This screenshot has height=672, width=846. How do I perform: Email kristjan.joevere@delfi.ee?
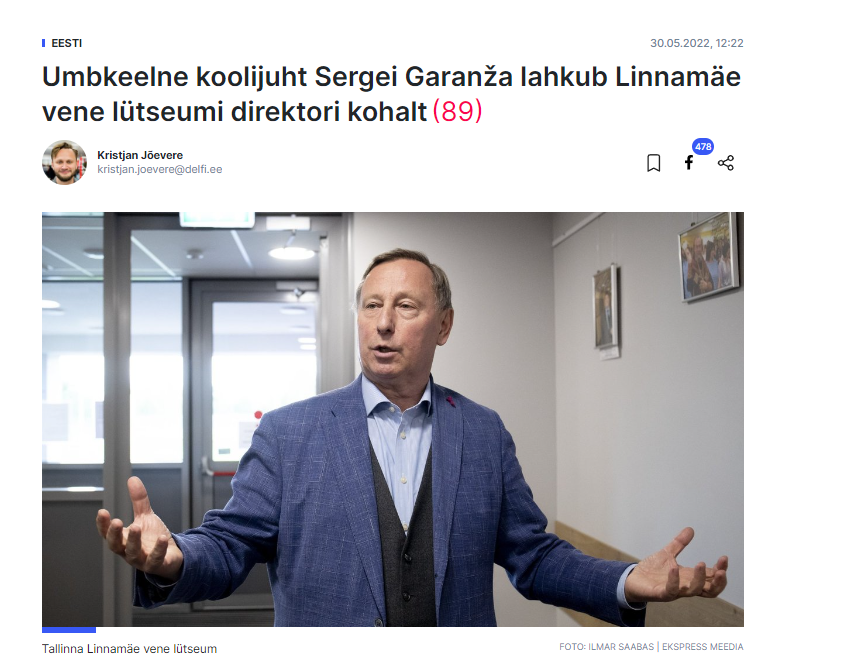(160, 169)
